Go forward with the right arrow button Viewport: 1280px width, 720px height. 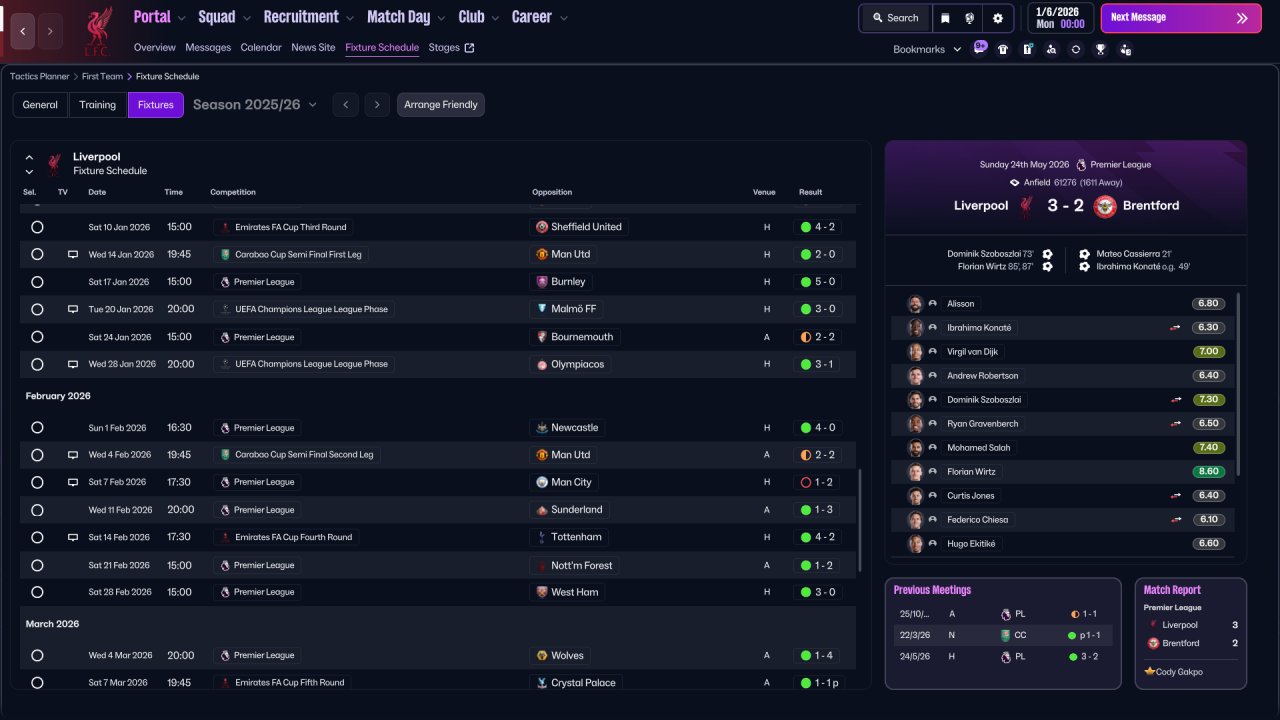50,31
